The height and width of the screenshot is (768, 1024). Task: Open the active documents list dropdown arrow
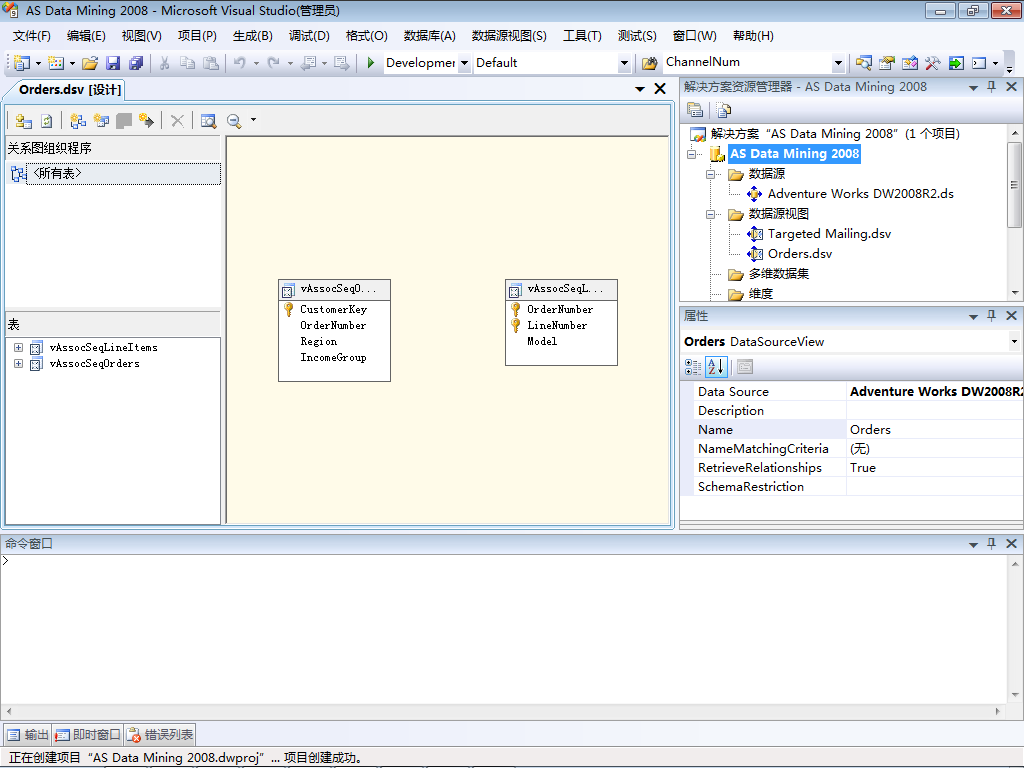640,89
